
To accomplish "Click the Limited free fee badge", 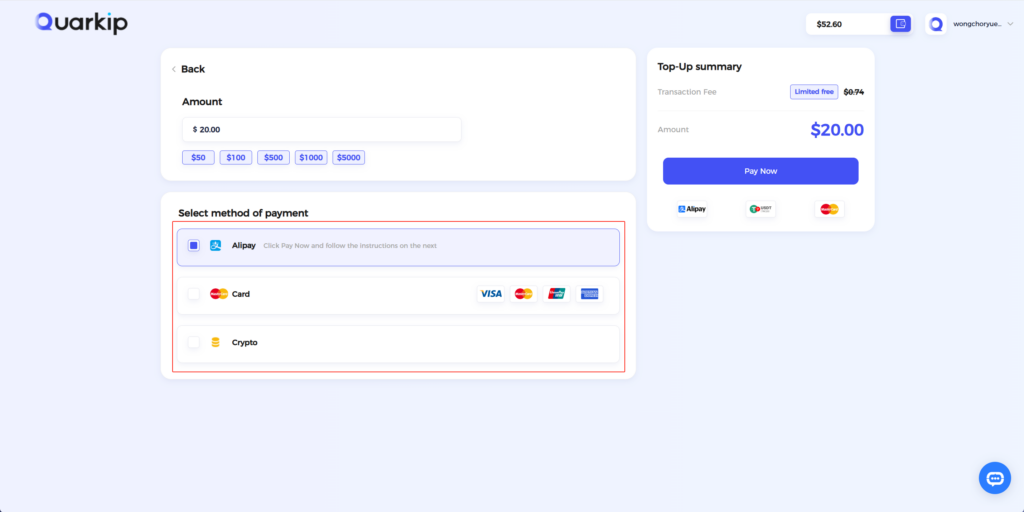I will pyautogui.click(x=814, y=92).
